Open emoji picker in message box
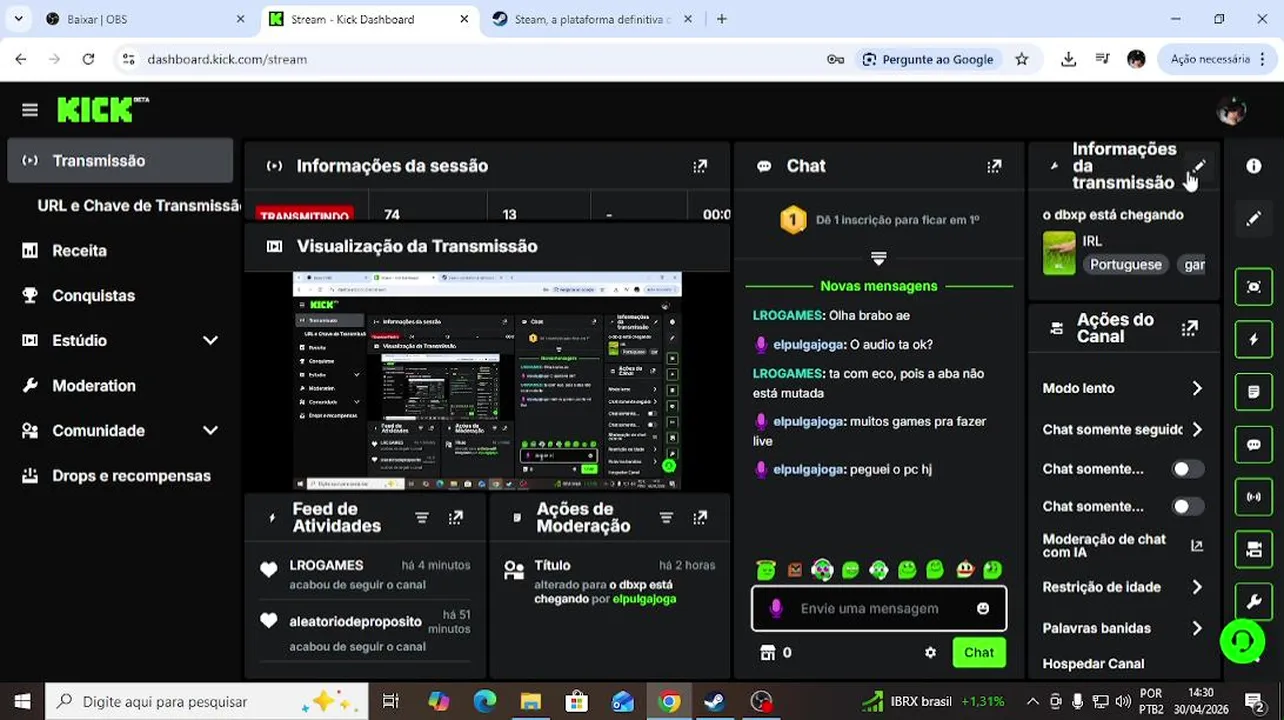 [x=983, y=608]
